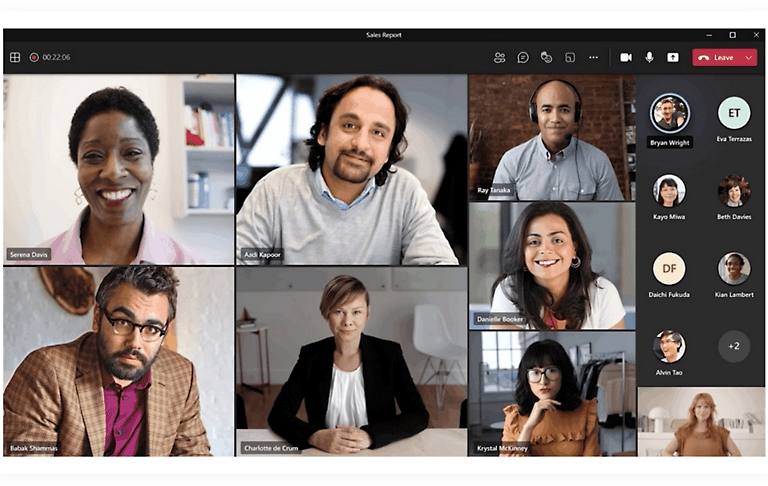This screenshot has height=486, width=768.
Task: Click Bryan Wright's avatar
Action: (x=670, y=113)
